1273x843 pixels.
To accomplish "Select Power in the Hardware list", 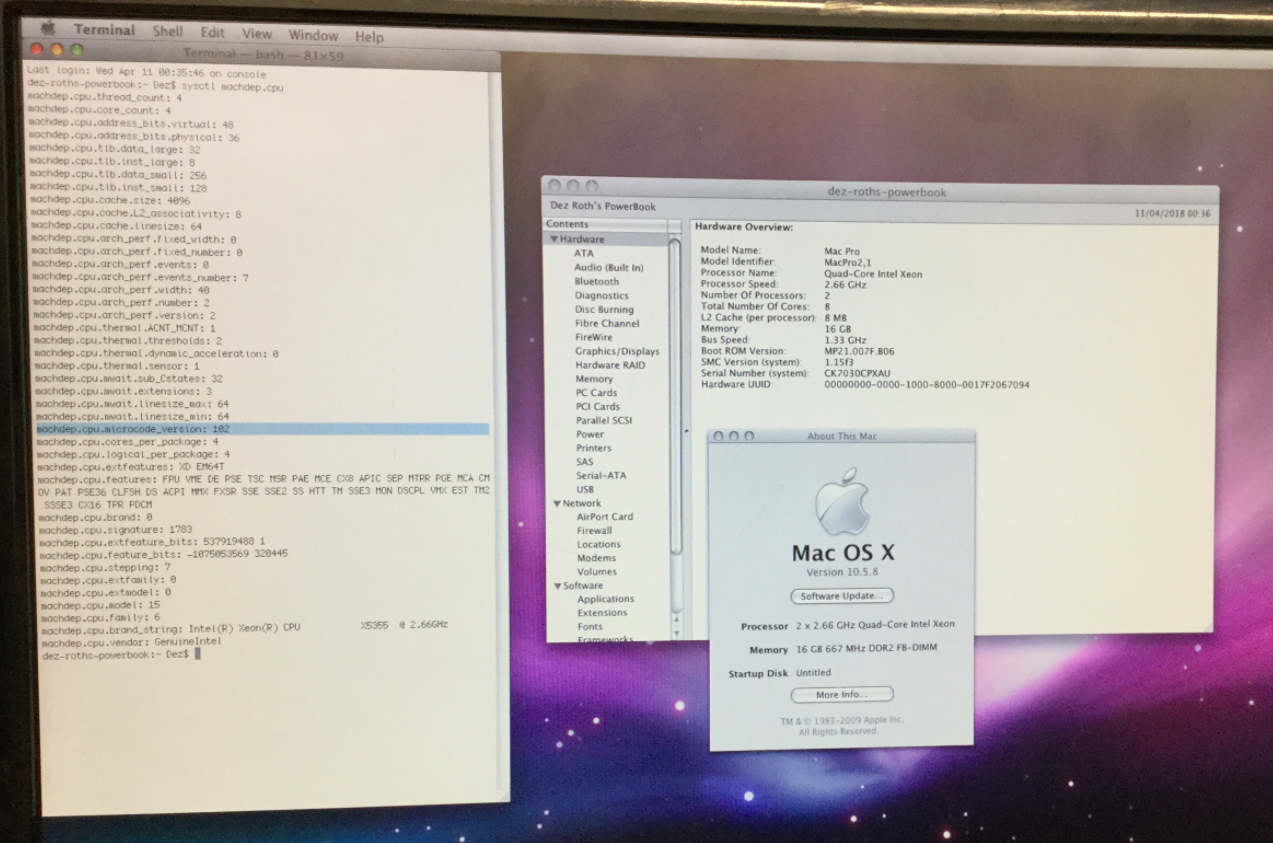I will click(590, 435).
